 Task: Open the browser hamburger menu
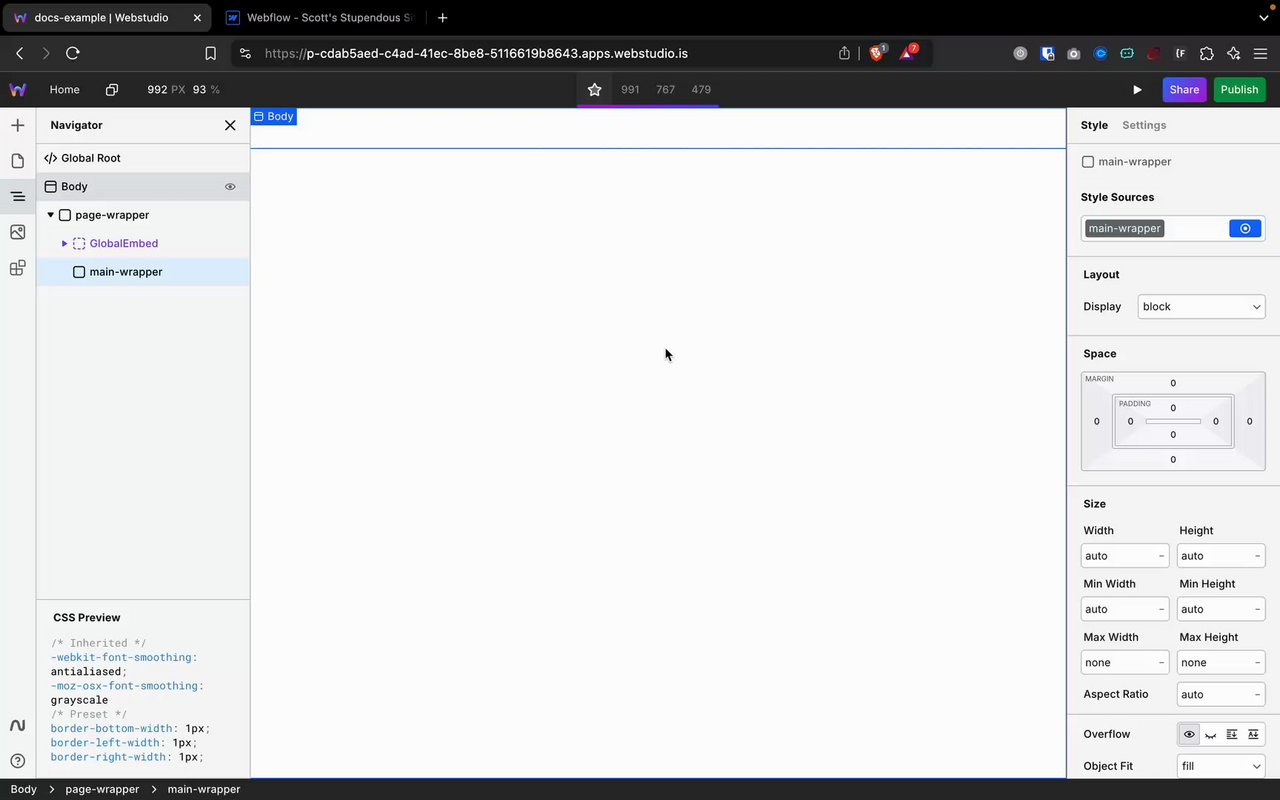pyautogui.click(x=1260, y=53)
